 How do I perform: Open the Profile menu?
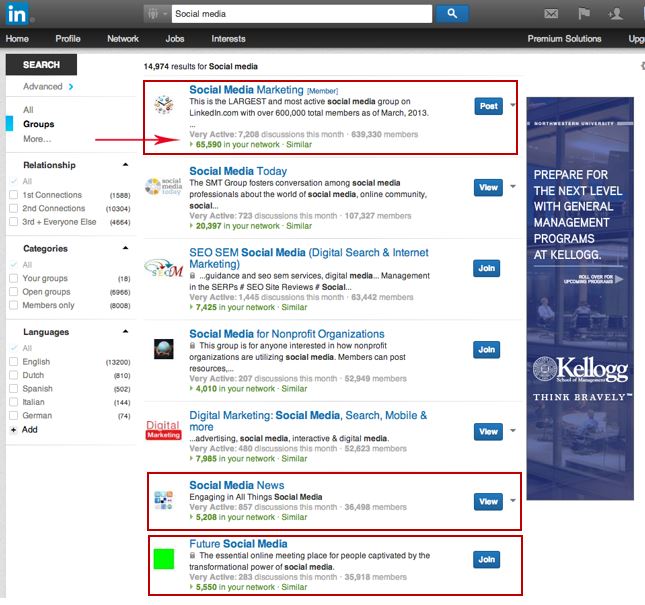click(x=68, y=39)
